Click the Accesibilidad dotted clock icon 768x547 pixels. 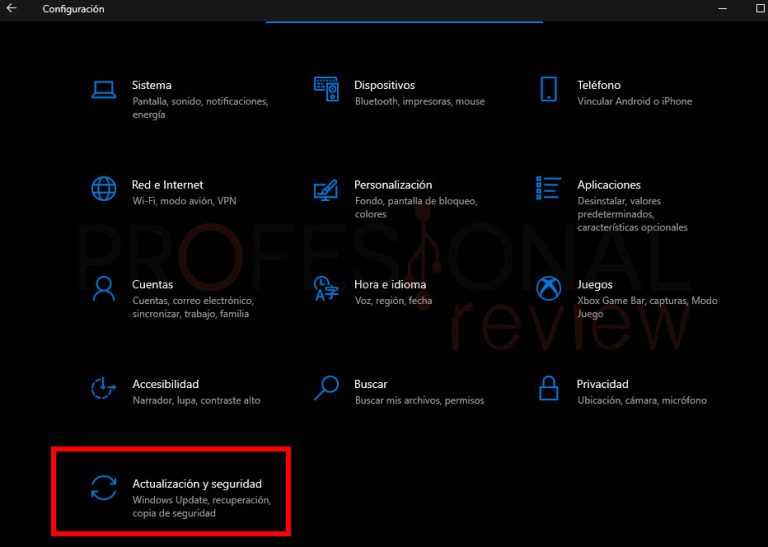(103, 388)
